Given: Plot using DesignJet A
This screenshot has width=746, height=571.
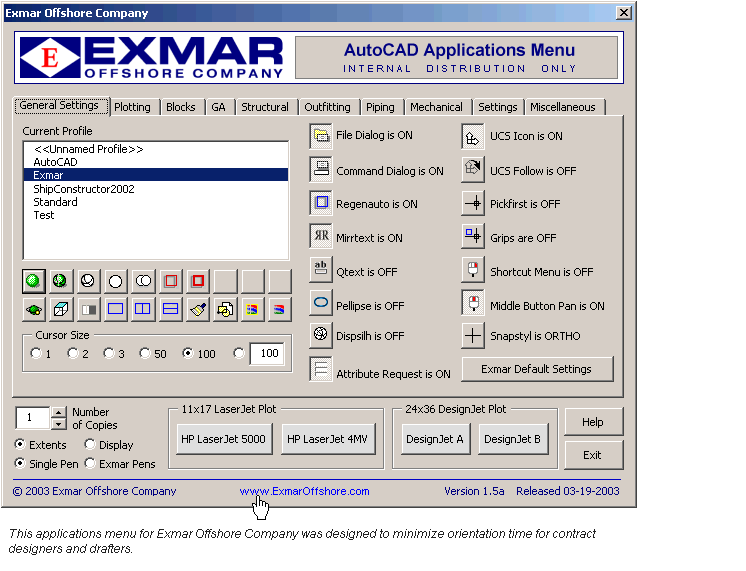Looking at the screenshot, I should click(435, 439).
